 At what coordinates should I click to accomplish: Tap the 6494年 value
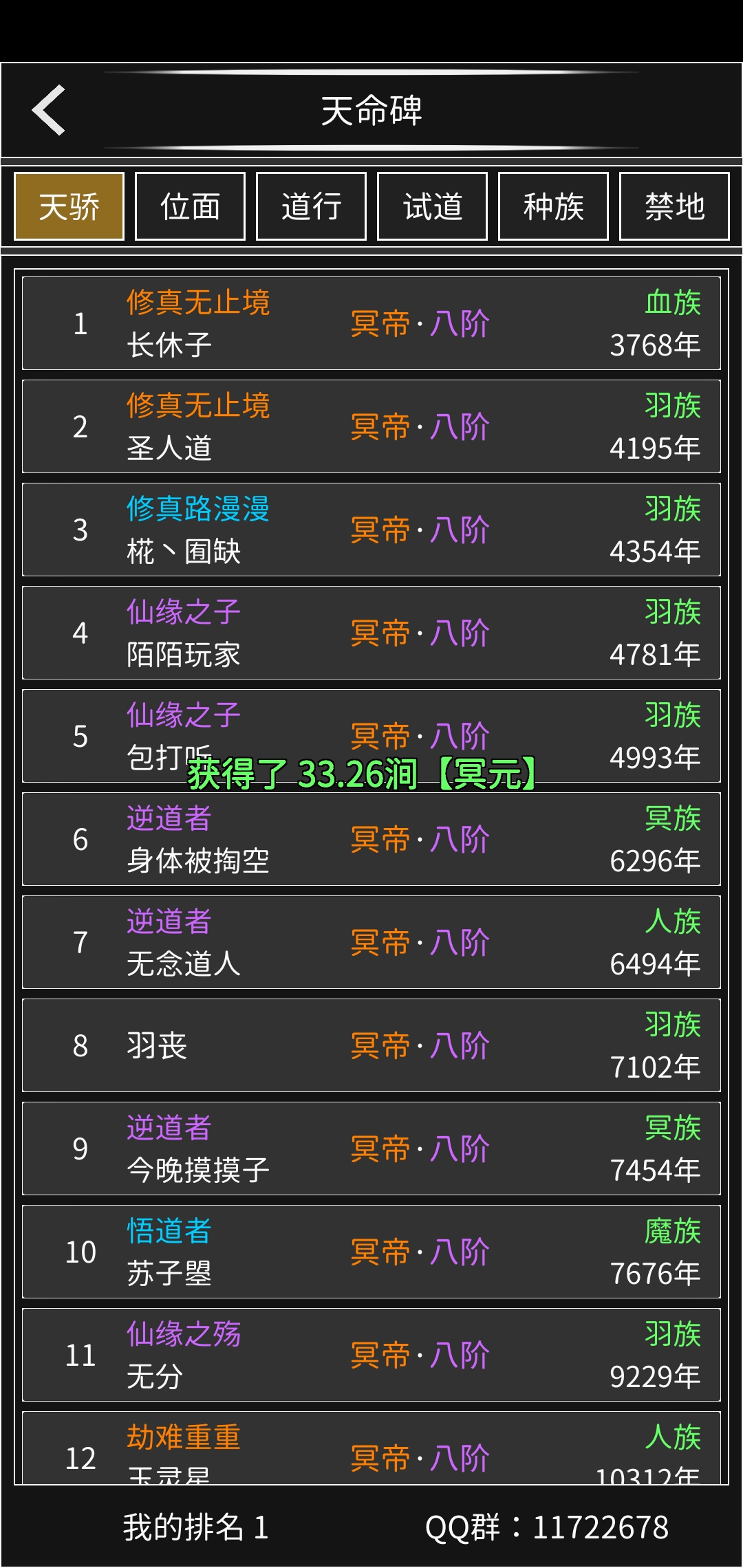655,964
